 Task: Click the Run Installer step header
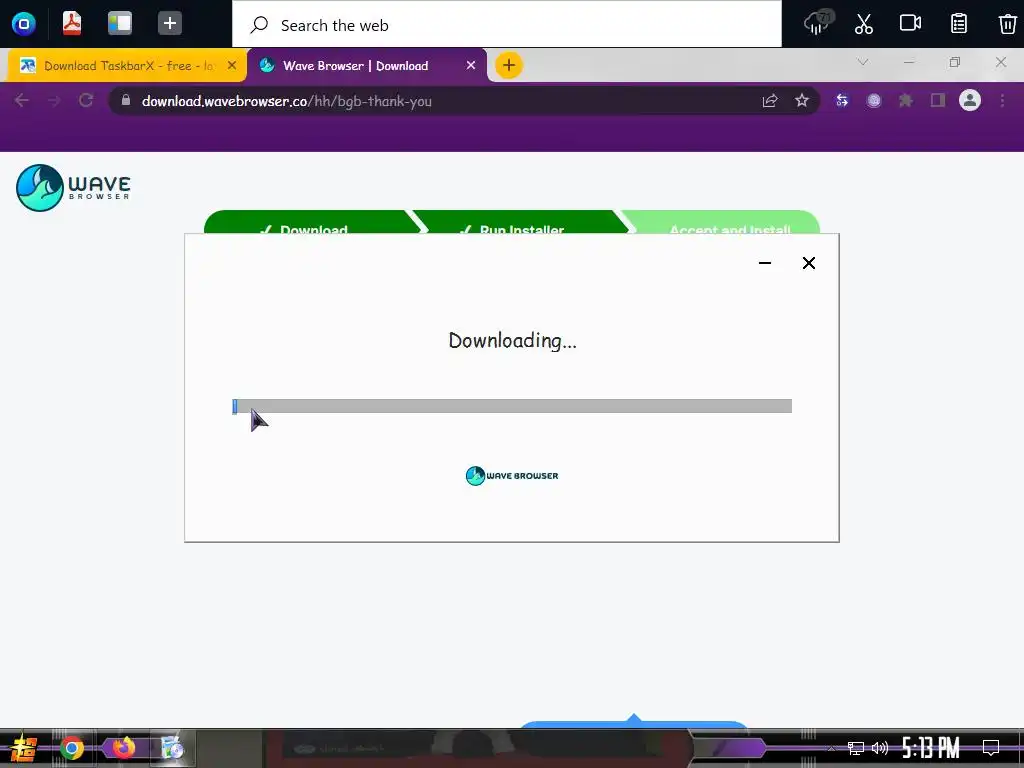coord(520,222)
